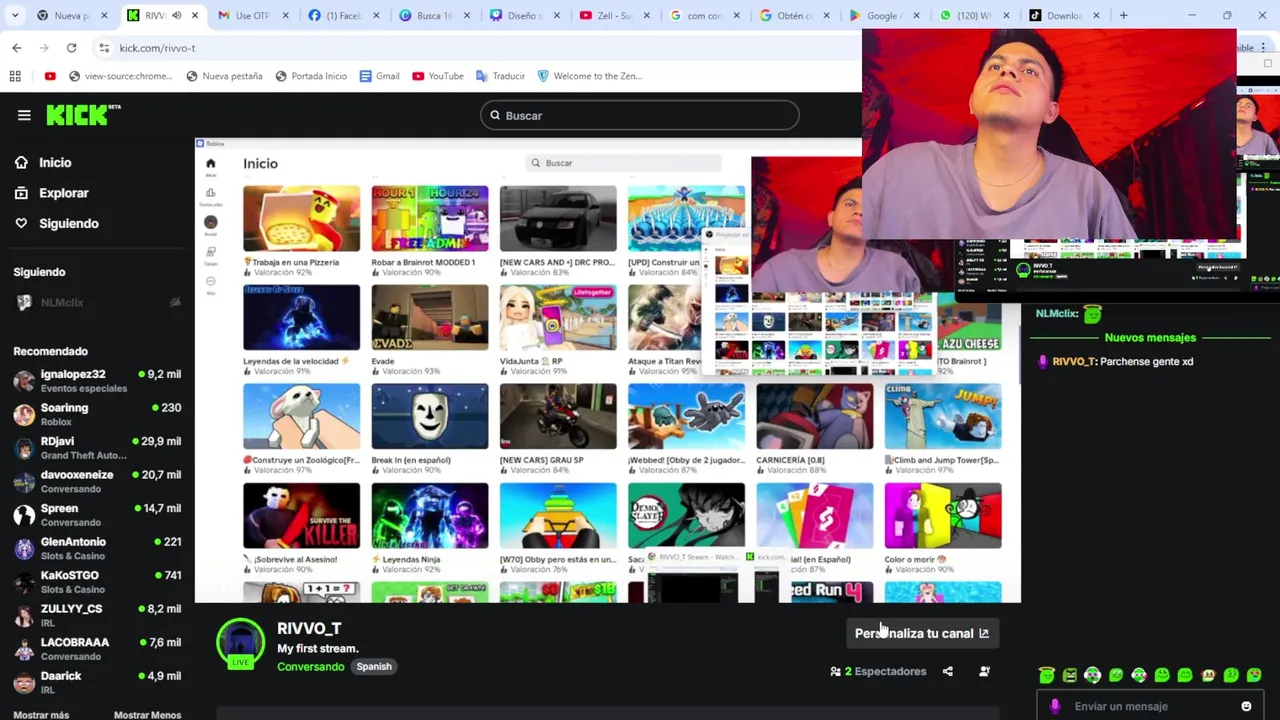1280x720 pixels.
Task: Click the user moderation icon beside share
Action: (984, 671)
